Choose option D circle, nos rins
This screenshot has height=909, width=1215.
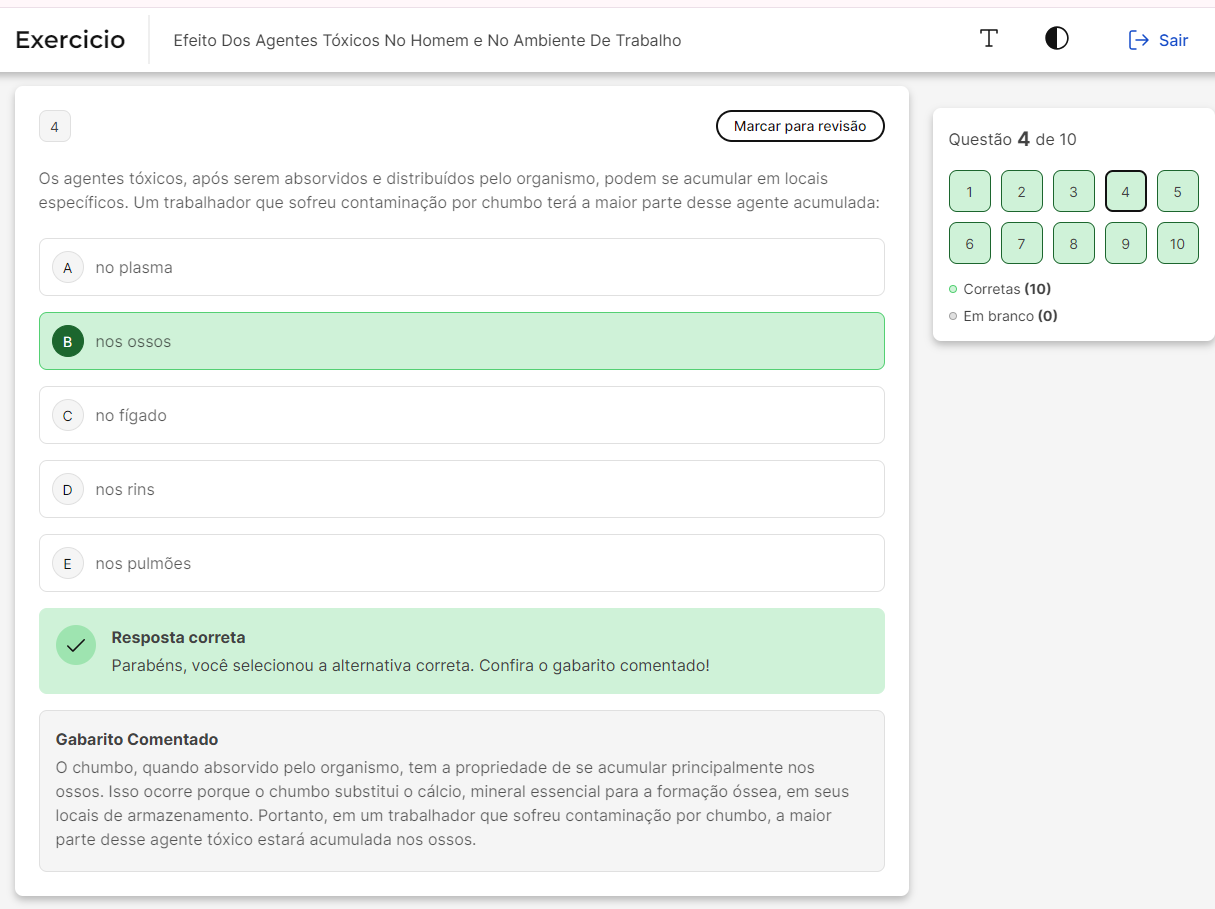(x=68, y=490)
